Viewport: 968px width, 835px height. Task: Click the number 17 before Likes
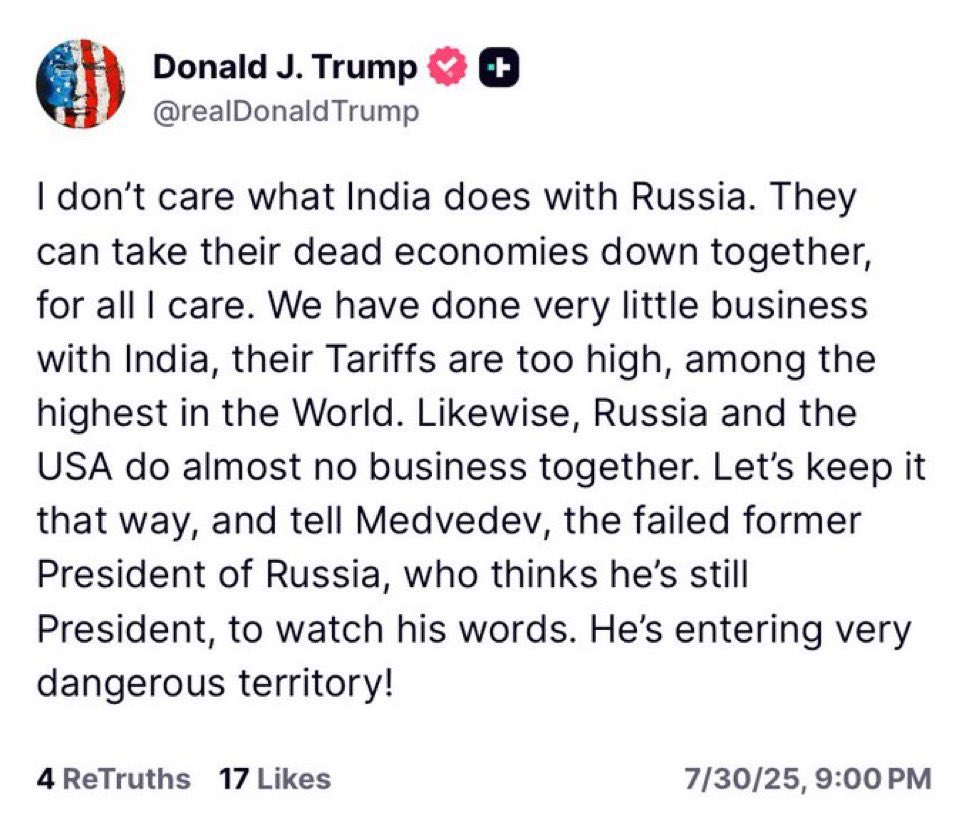pyautogui.click(x=234, y=779)
